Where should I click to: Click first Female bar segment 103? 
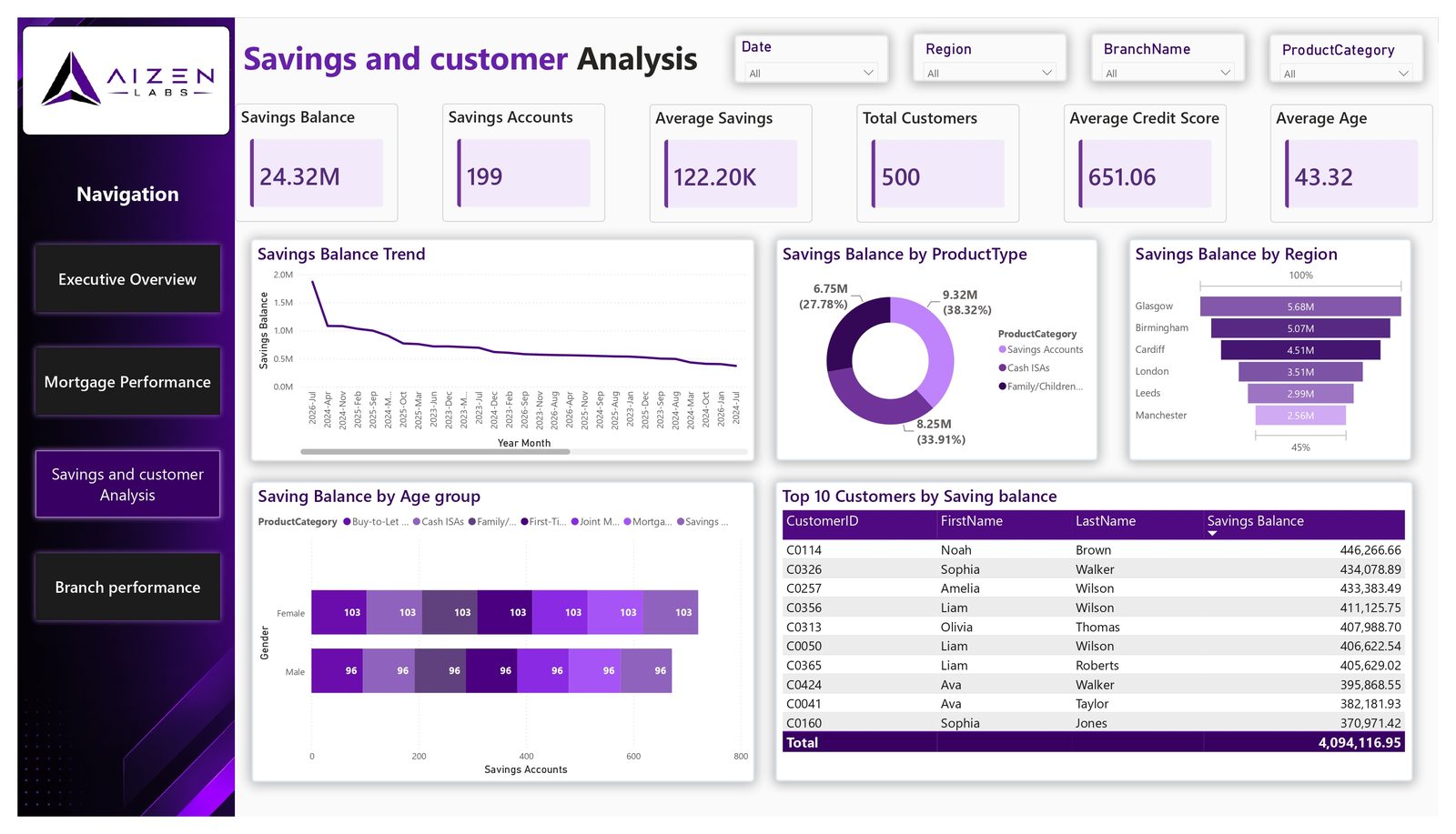pos(339,612)
